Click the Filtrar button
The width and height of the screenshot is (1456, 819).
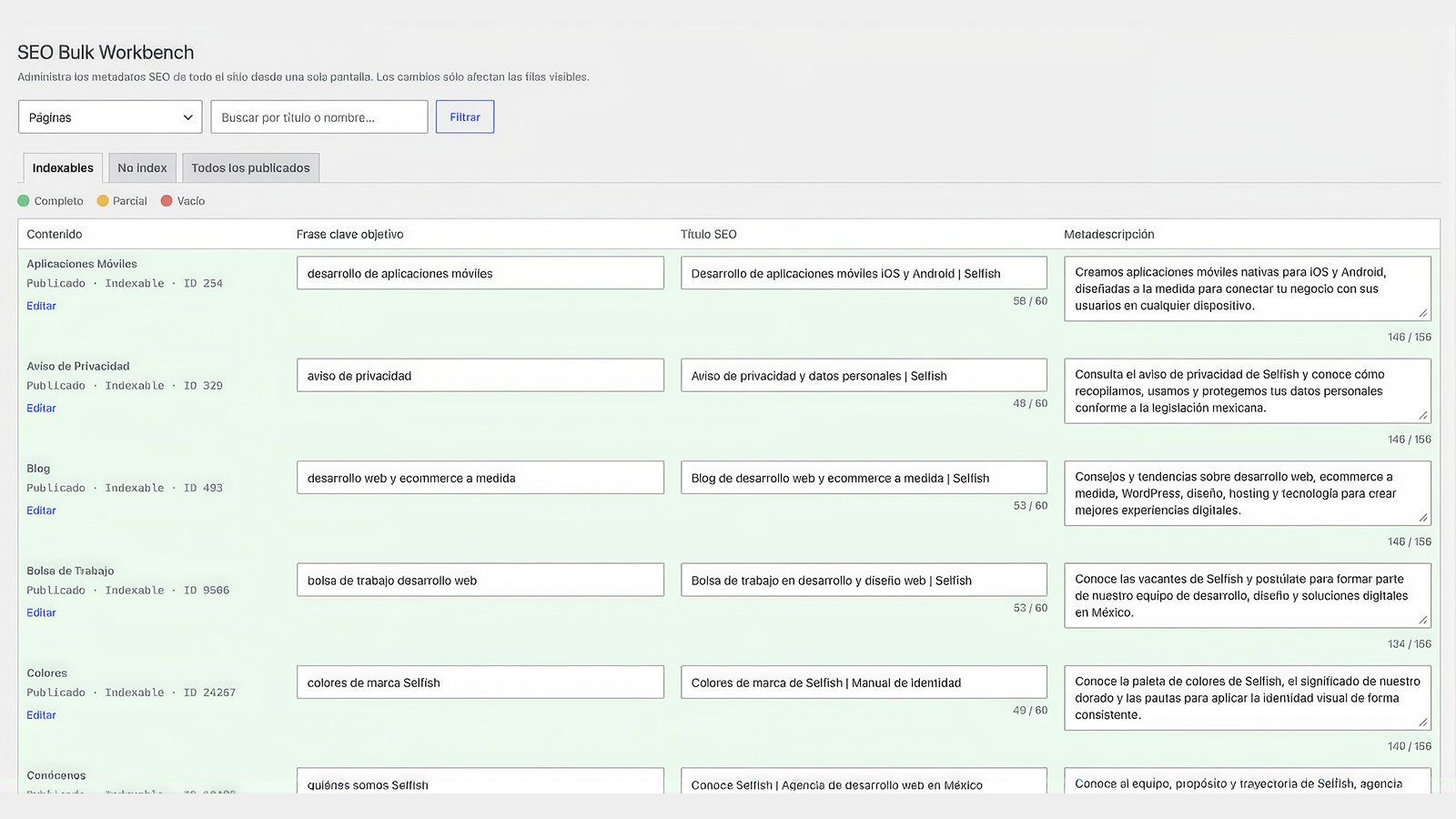pos(465,116)
